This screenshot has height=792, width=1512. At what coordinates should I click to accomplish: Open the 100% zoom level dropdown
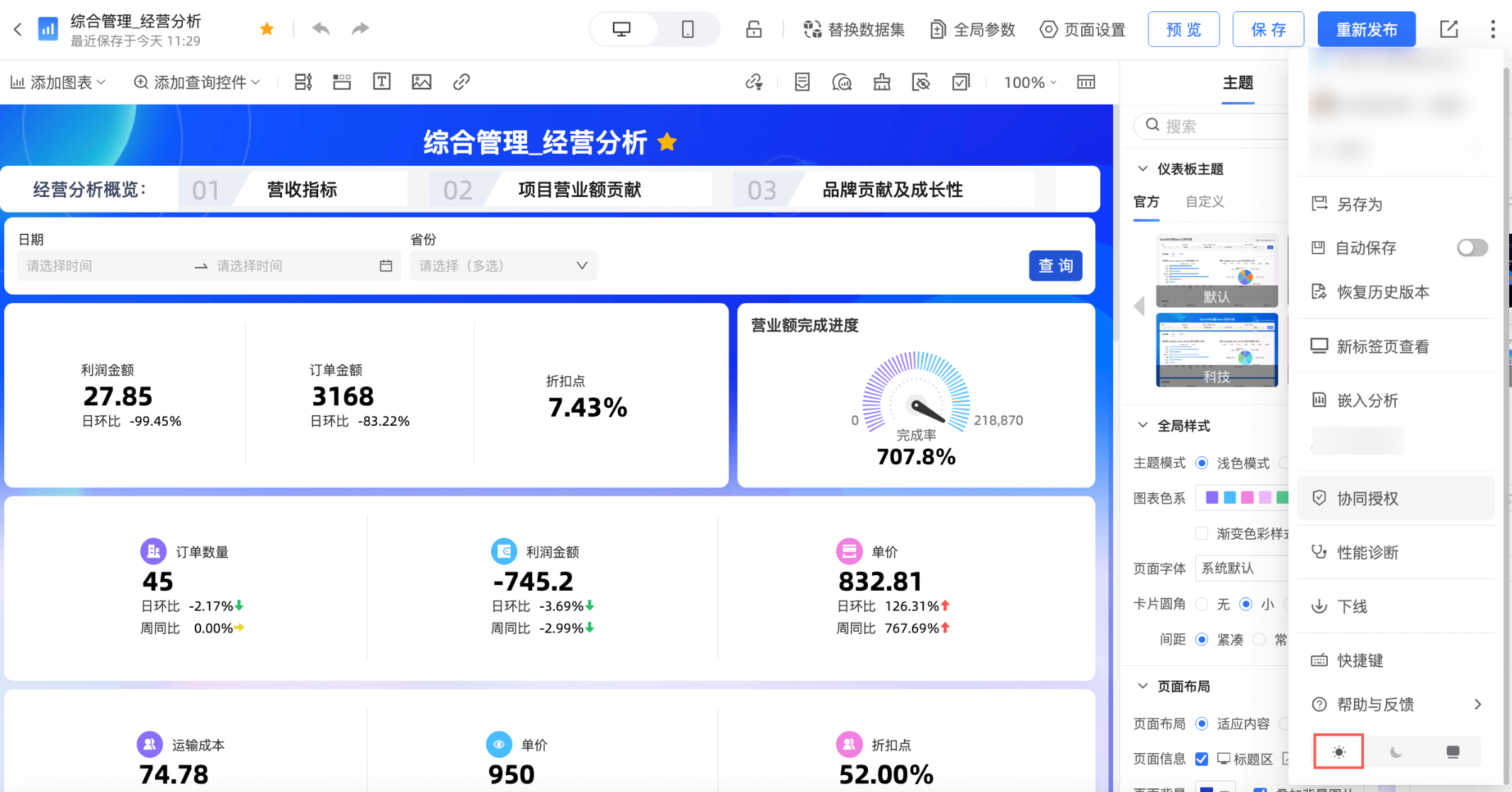coord(1030,82)
